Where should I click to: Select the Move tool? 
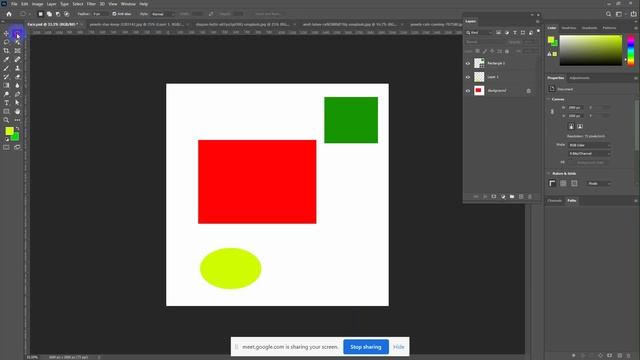(6, 33)
